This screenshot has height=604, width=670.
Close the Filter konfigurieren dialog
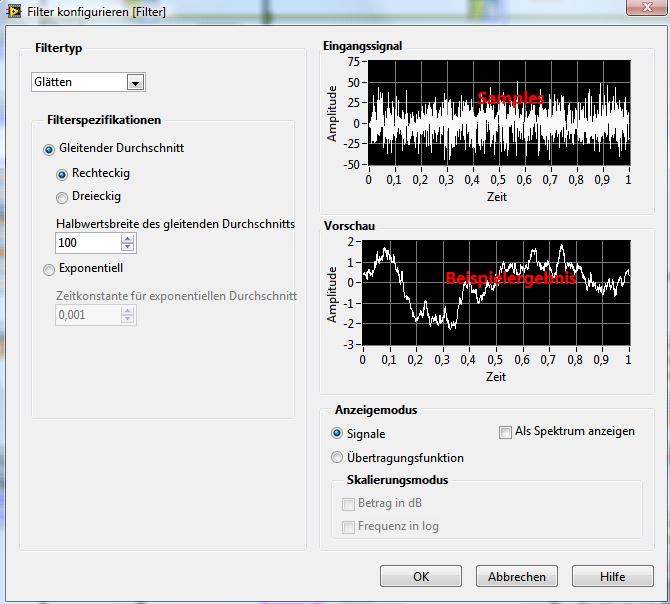point(647,7)
